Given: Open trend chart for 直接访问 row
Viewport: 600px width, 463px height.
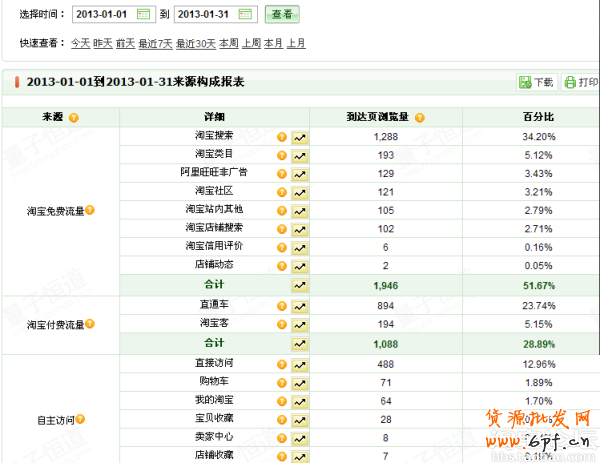Looking at the screenshot, I should click(x=299, y=363).
